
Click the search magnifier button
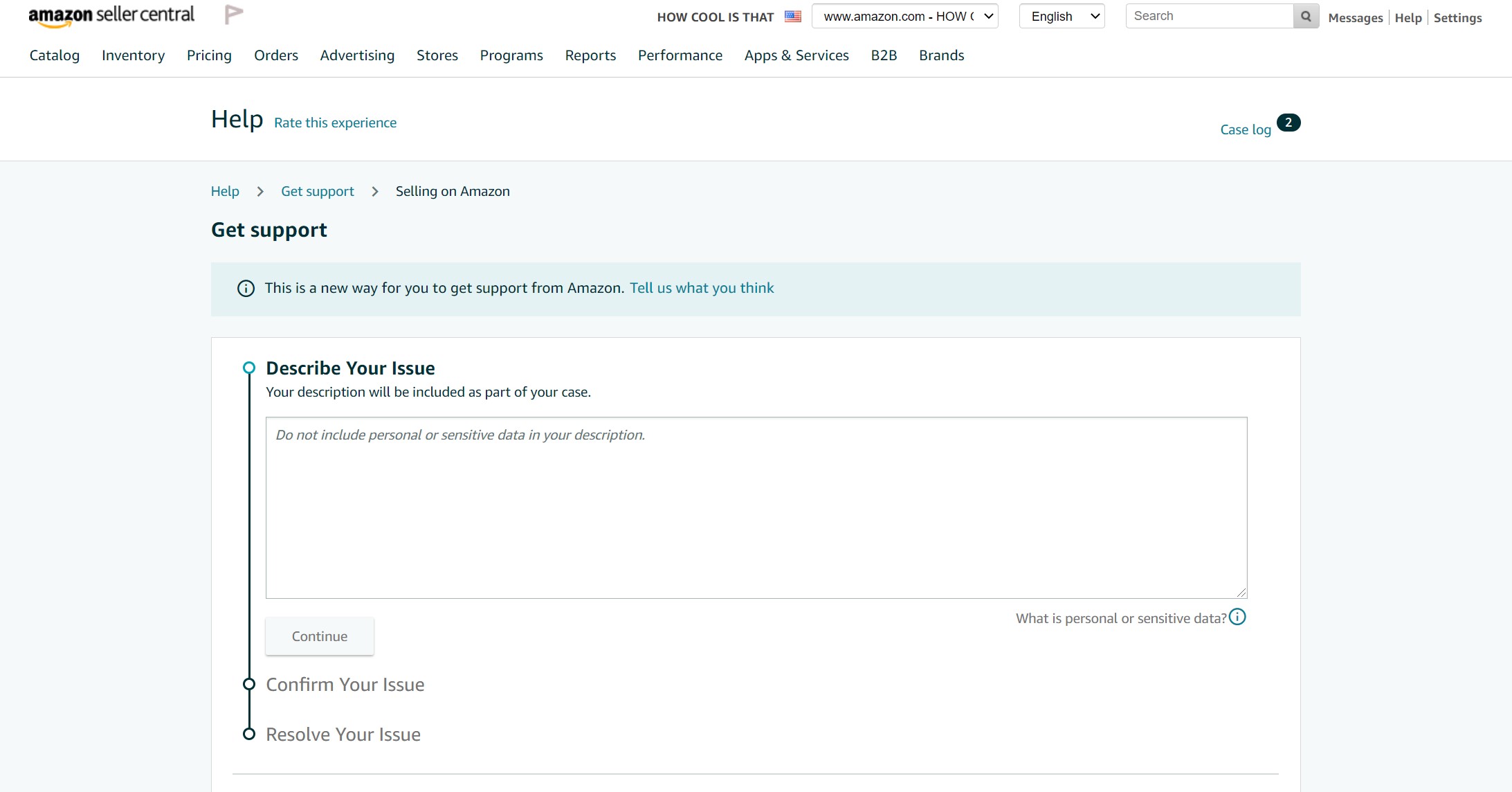pyautogui.click(x=1306, y=16)
